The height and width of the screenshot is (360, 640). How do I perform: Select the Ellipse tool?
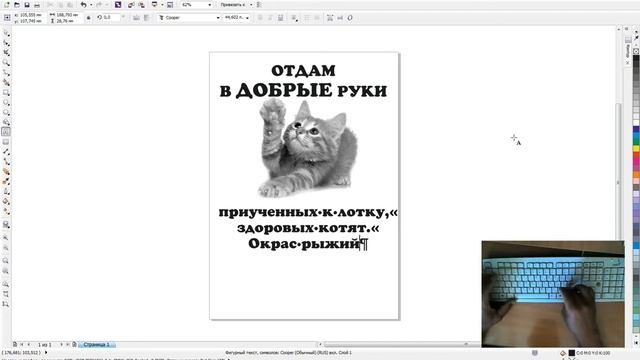tap(6, 102)
